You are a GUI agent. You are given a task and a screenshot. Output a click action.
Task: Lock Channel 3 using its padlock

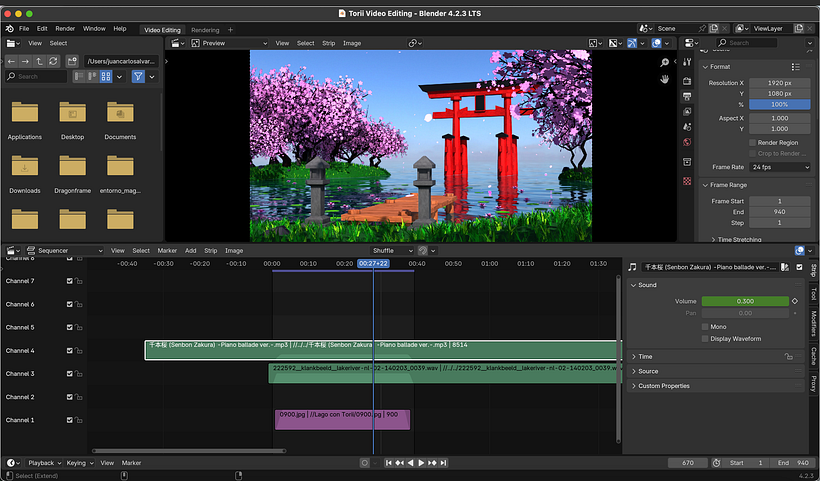[78, 374]
